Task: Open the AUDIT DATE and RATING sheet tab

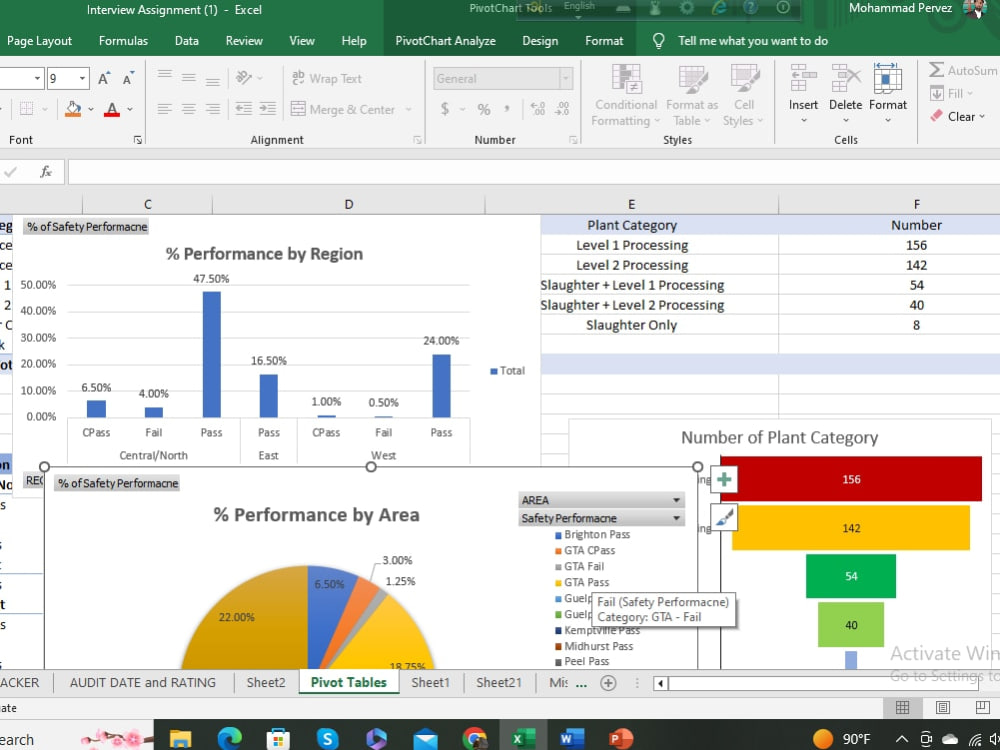Action: (x=142, y=682)
